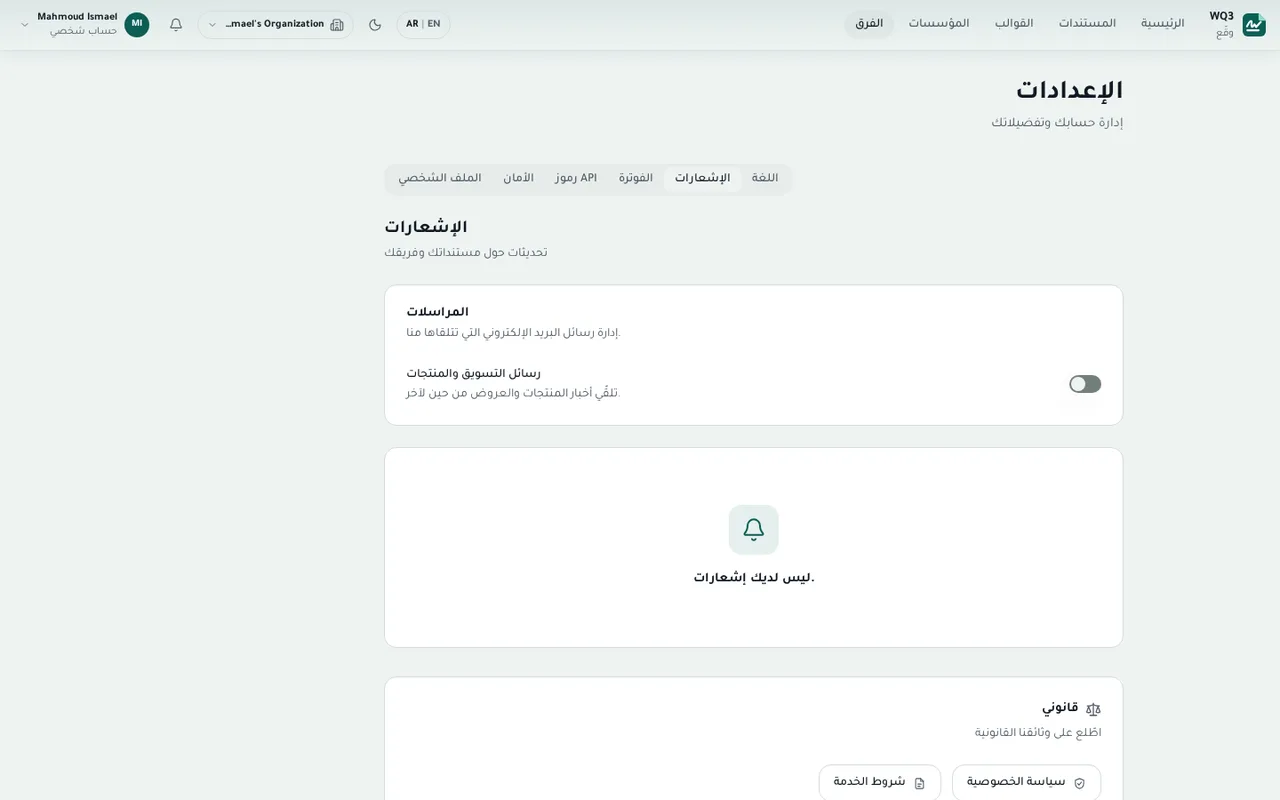Select الفرق in the top navigation
Viewport: 1280px width, 800px height.
coord(869,24)
